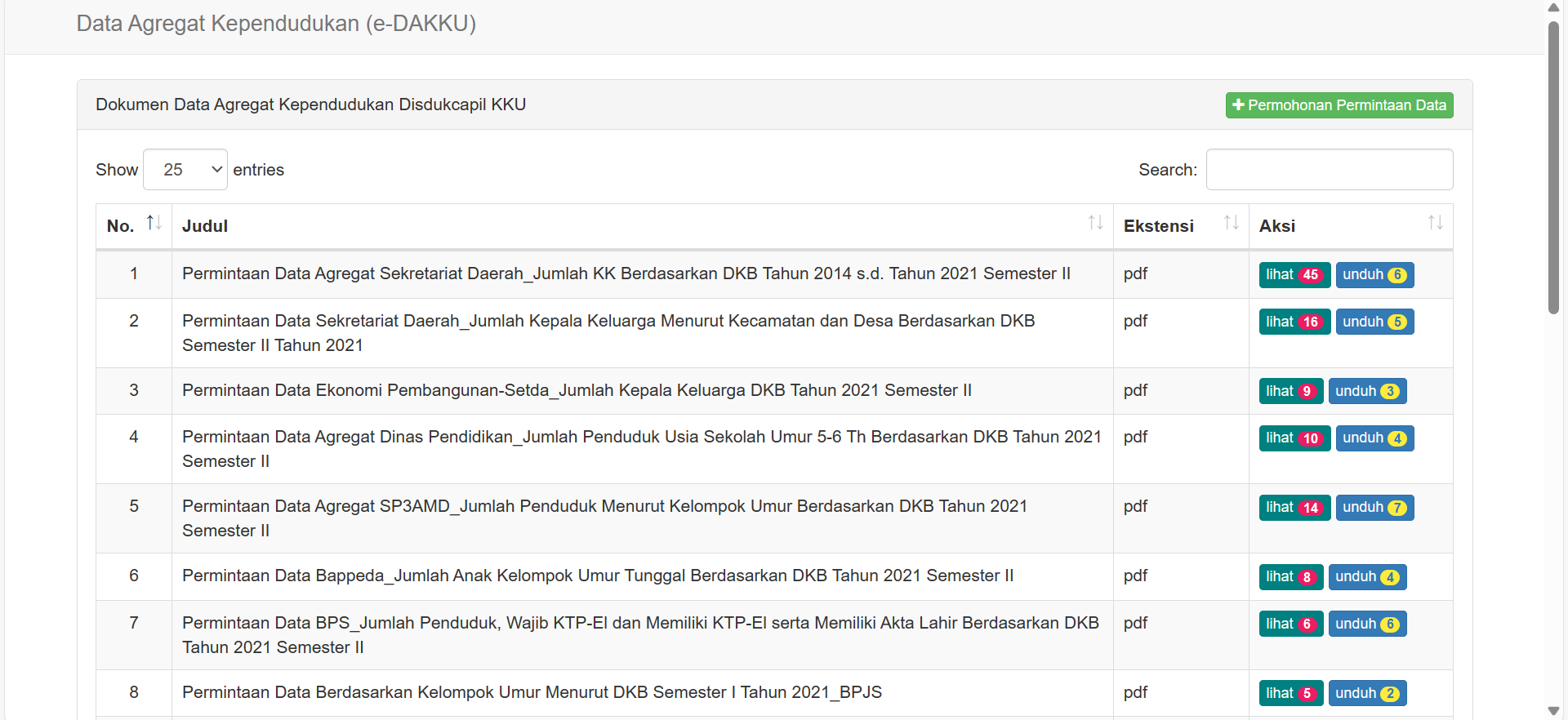
Task: Click Permohonan Permintaan Data button
Action: 1339,105
